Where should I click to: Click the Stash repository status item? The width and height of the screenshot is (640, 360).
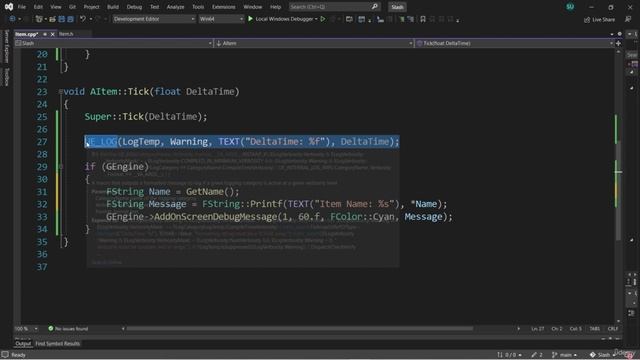tap(601, 355)
